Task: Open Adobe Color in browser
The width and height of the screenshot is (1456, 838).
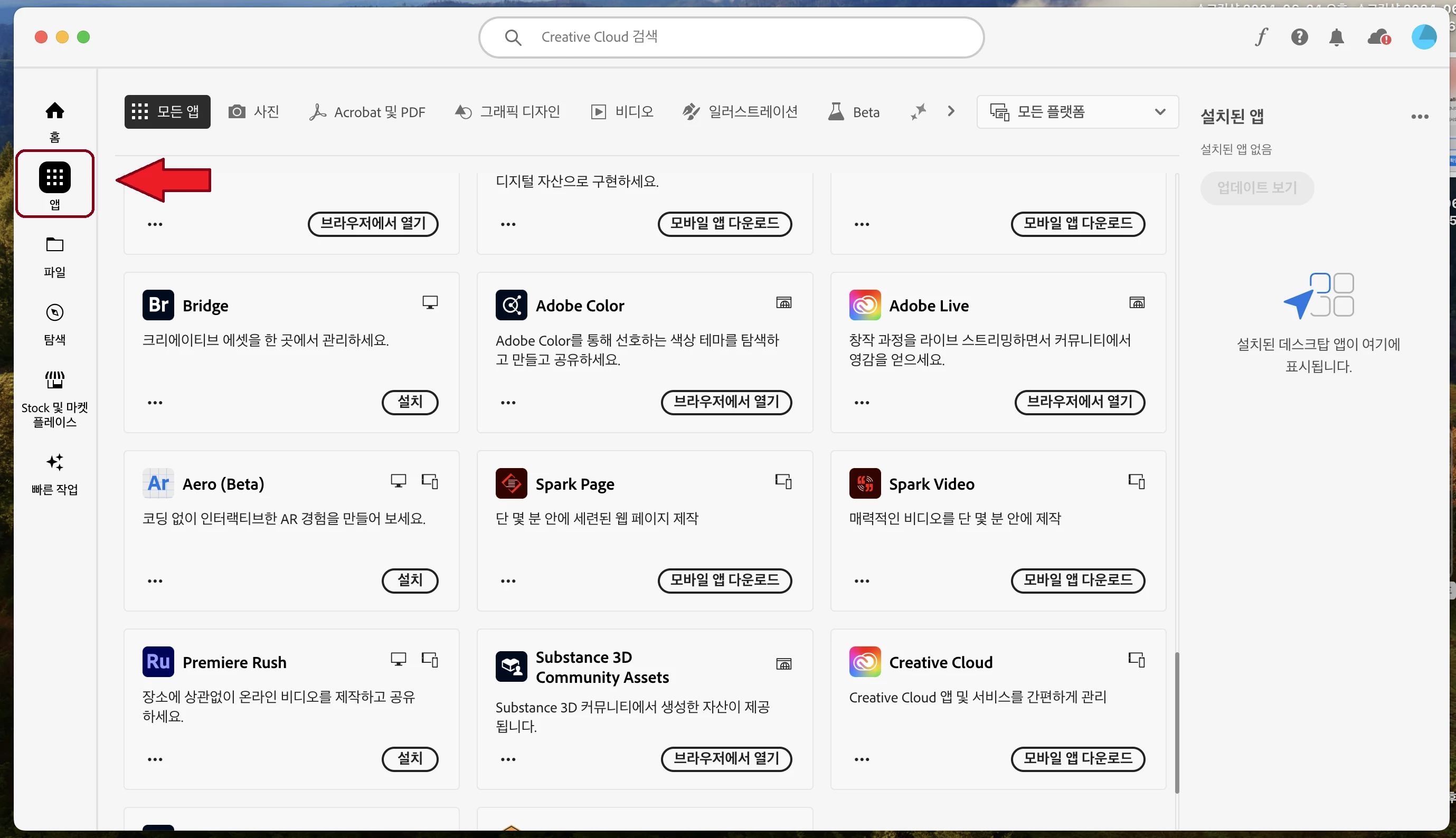Action: (726, 402)
